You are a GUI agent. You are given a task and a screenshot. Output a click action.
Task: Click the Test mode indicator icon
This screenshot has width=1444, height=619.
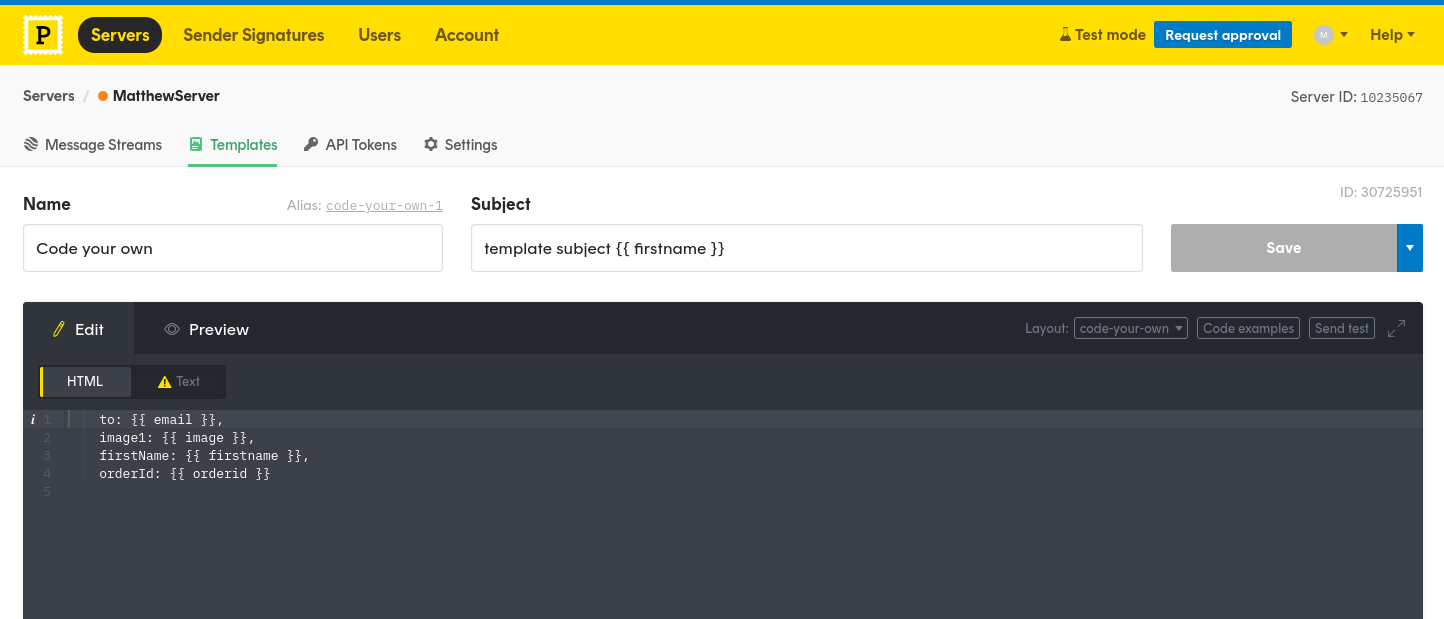point(1063,33)
